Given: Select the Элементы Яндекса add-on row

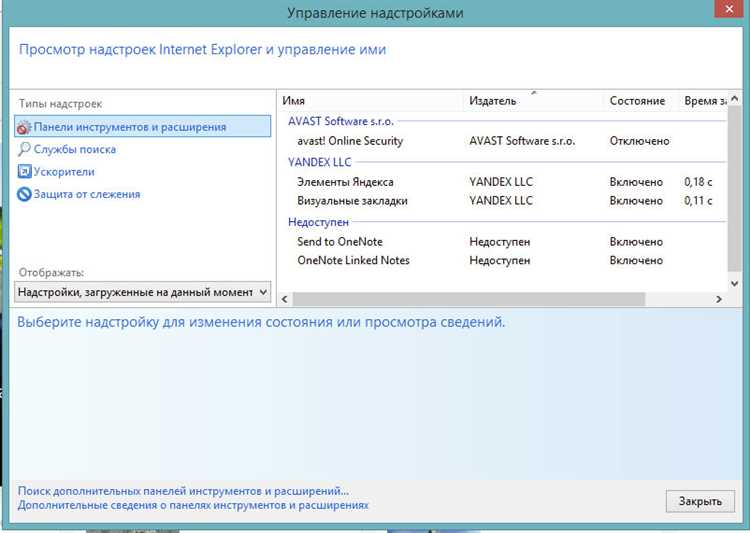Looking at the screenshot, I should 345,182.
